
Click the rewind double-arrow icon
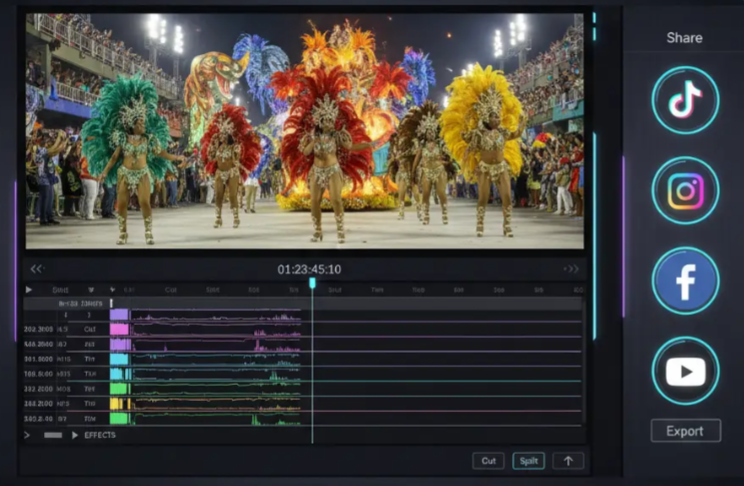(x=37, y=269)
